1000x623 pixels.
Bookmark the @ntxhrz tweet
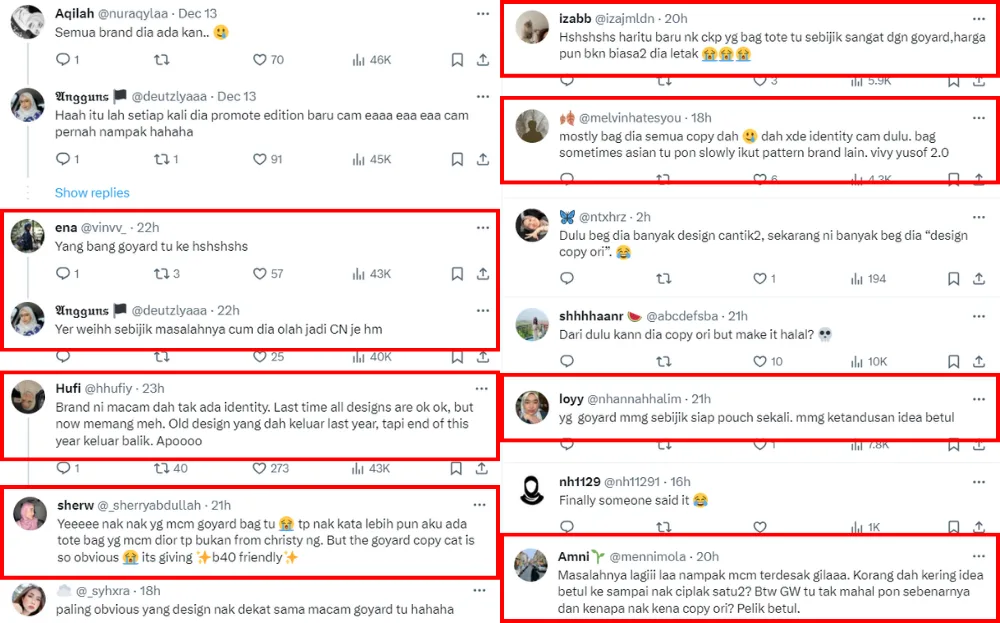coord(956,279)
